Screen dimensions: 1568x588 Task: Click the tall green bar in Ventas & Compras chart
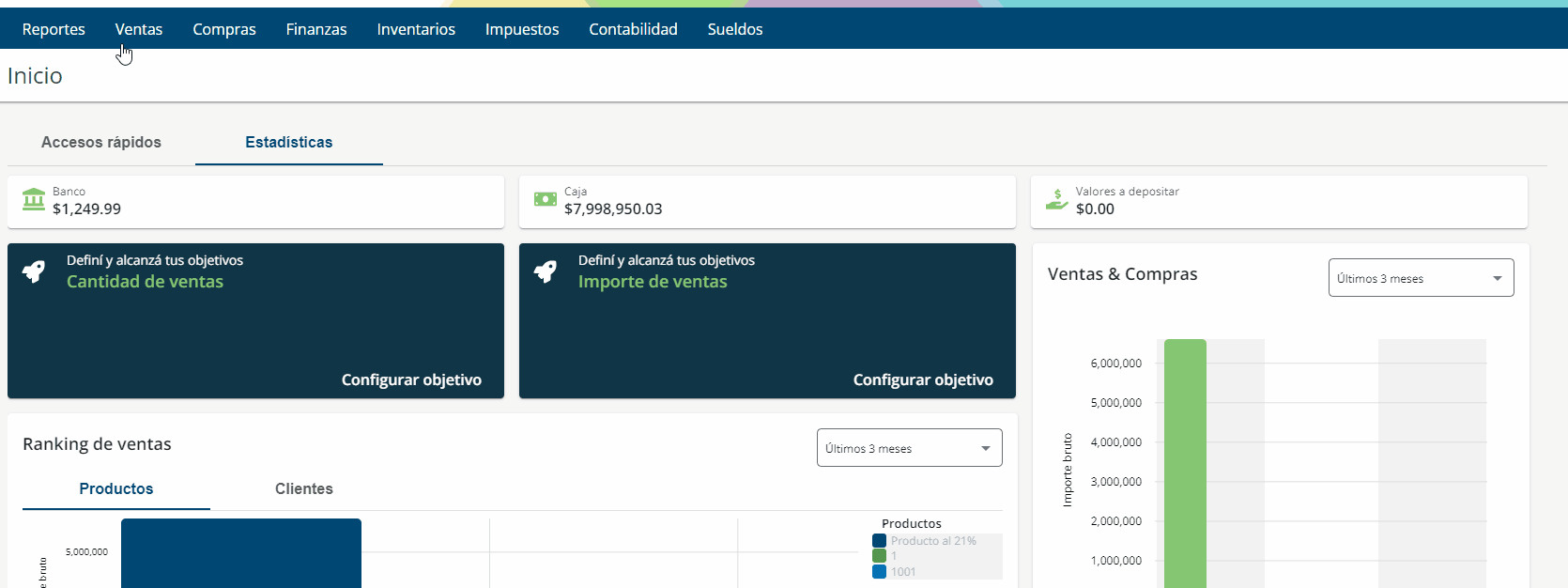click(x=1185, y=463)
